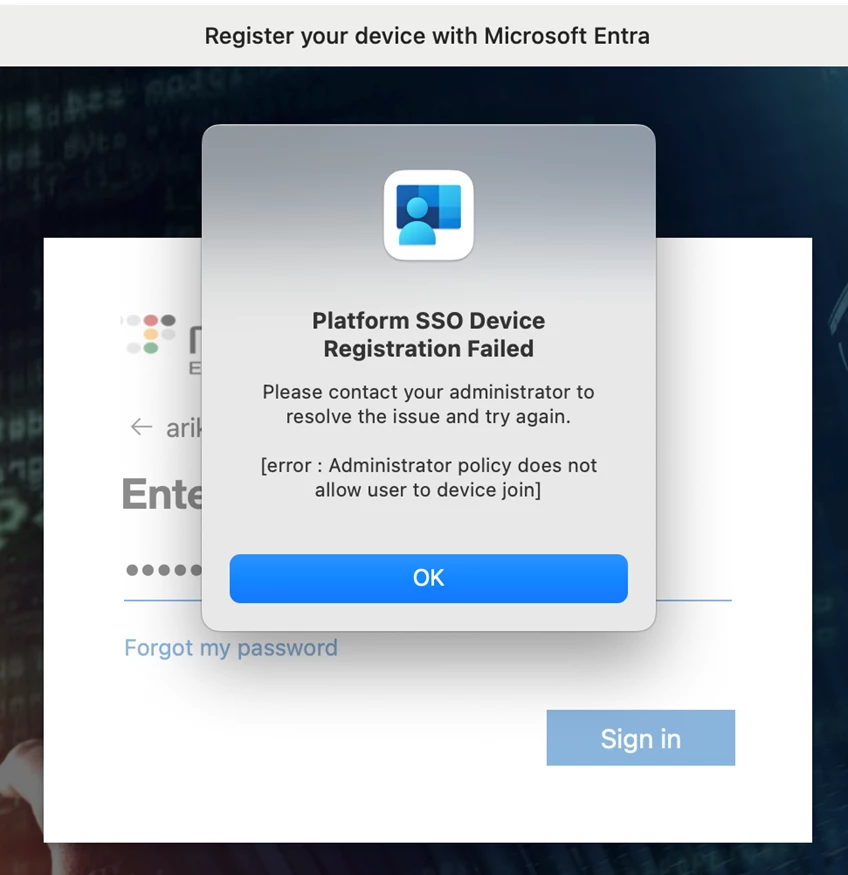Click the username text next to back arrow
The width and height of the screenshot is (848, 875).
click(x=184, y=428)
